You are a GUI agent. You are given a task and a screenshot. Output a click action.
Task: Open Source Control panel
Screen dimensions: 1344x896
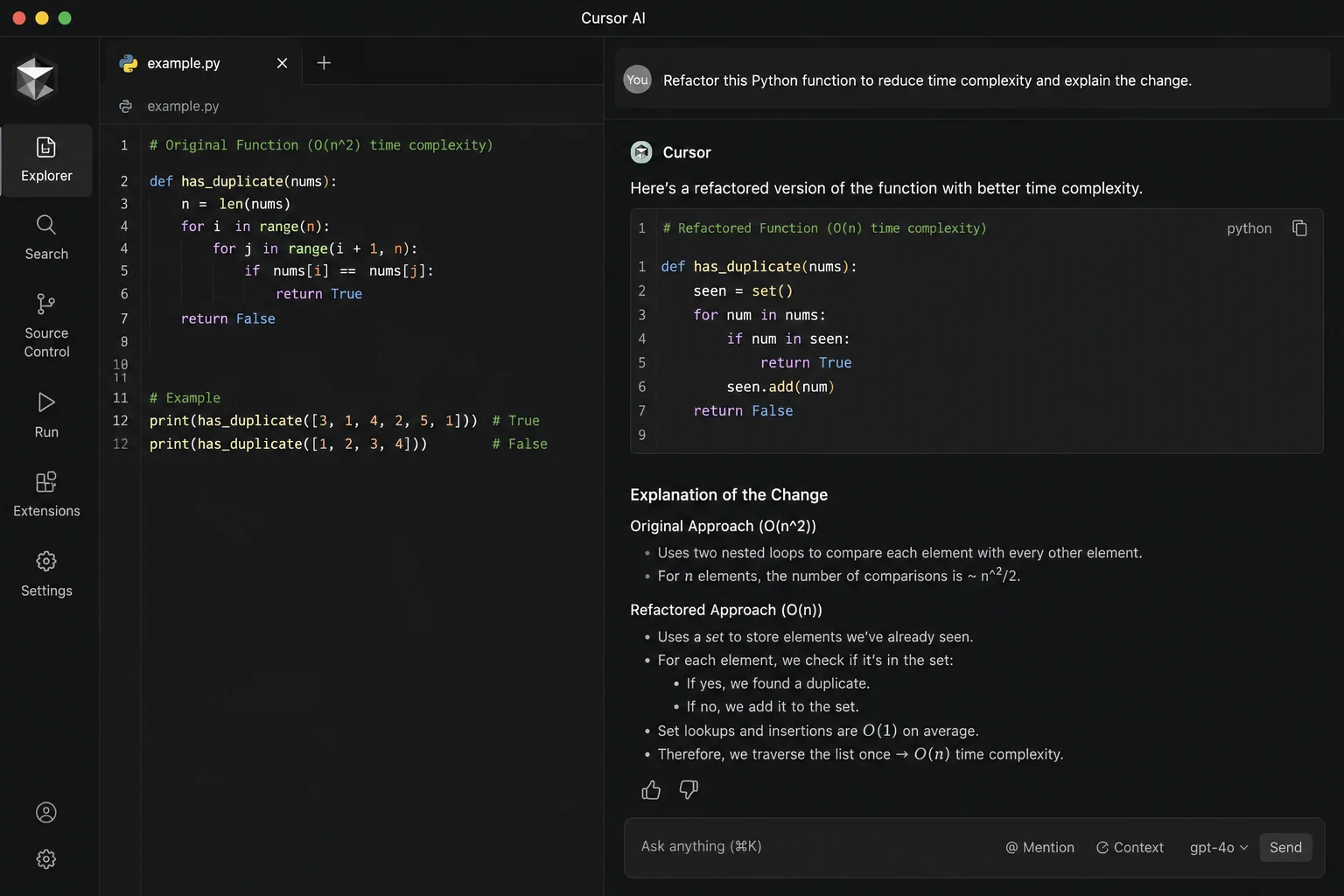pos(46,325)
